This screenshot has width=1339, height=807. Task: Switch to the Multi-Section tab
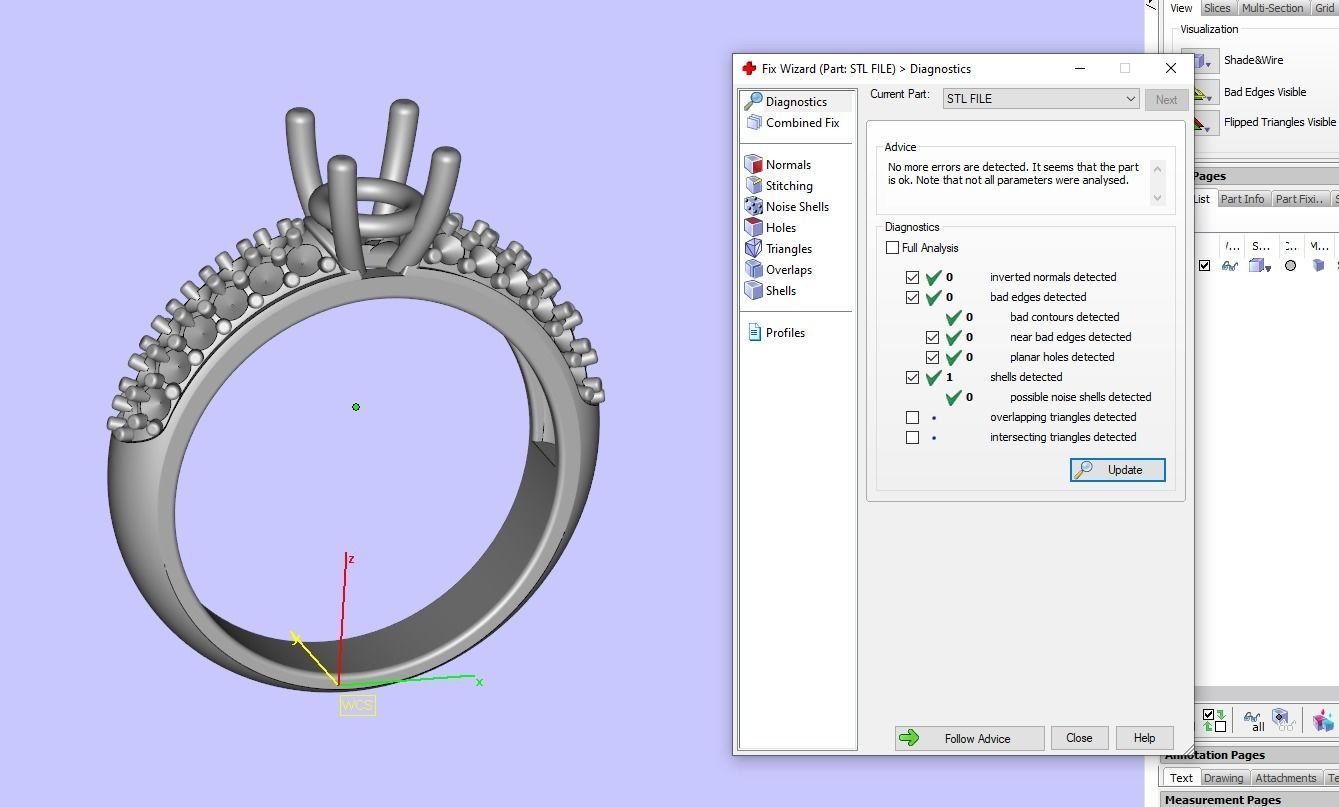pos(1272,8)
